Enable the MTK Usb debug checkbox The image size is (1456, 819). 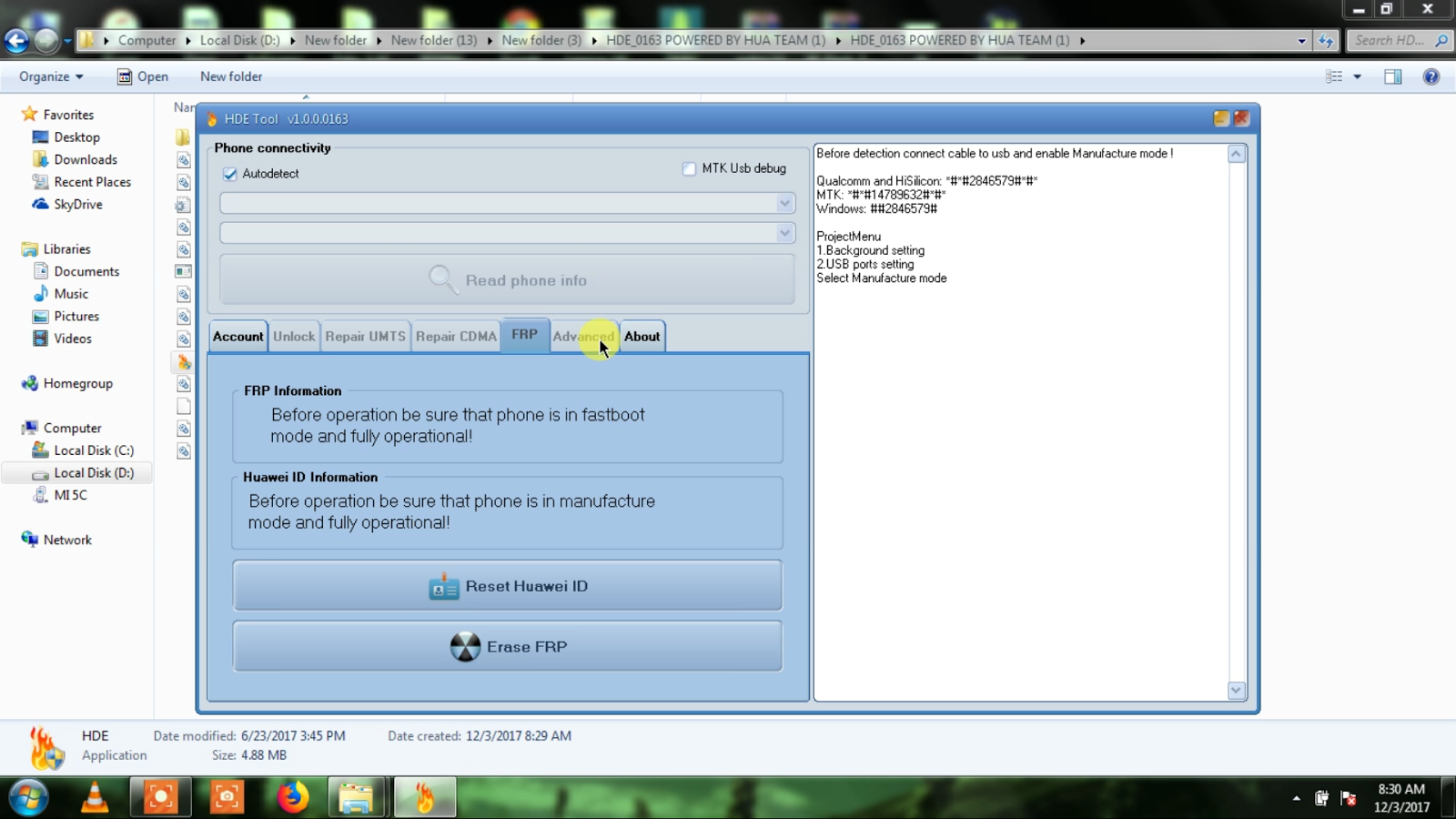point(689,168)
